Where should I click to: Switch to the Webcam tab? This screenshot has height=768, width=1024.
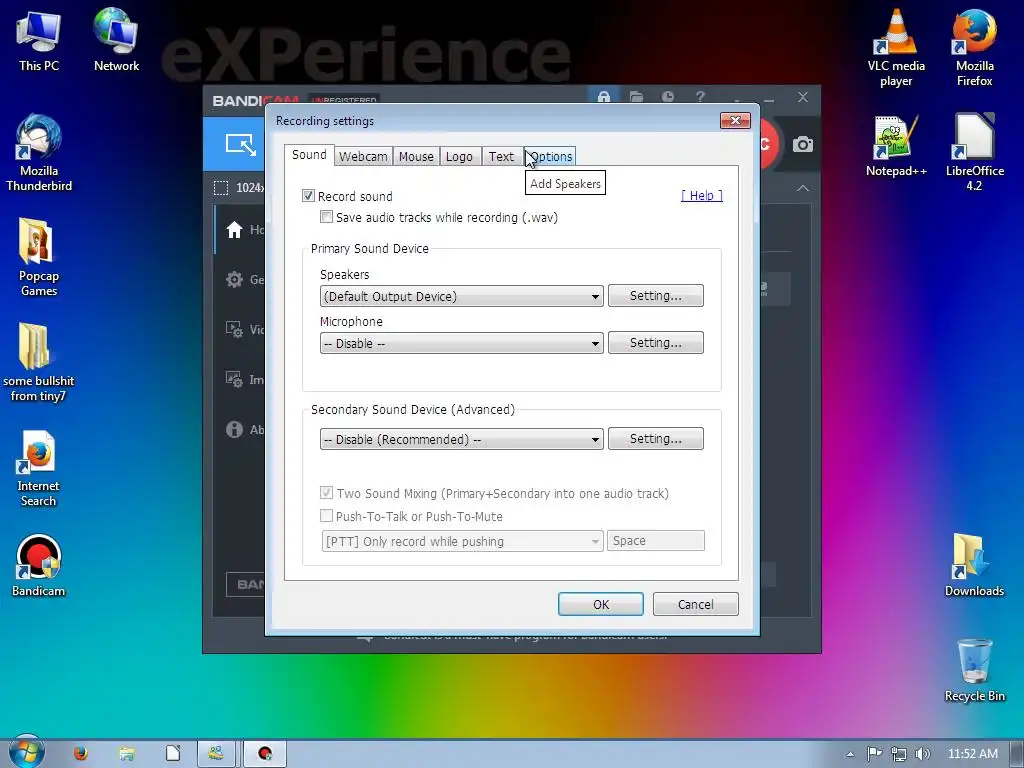coord(363,157)
